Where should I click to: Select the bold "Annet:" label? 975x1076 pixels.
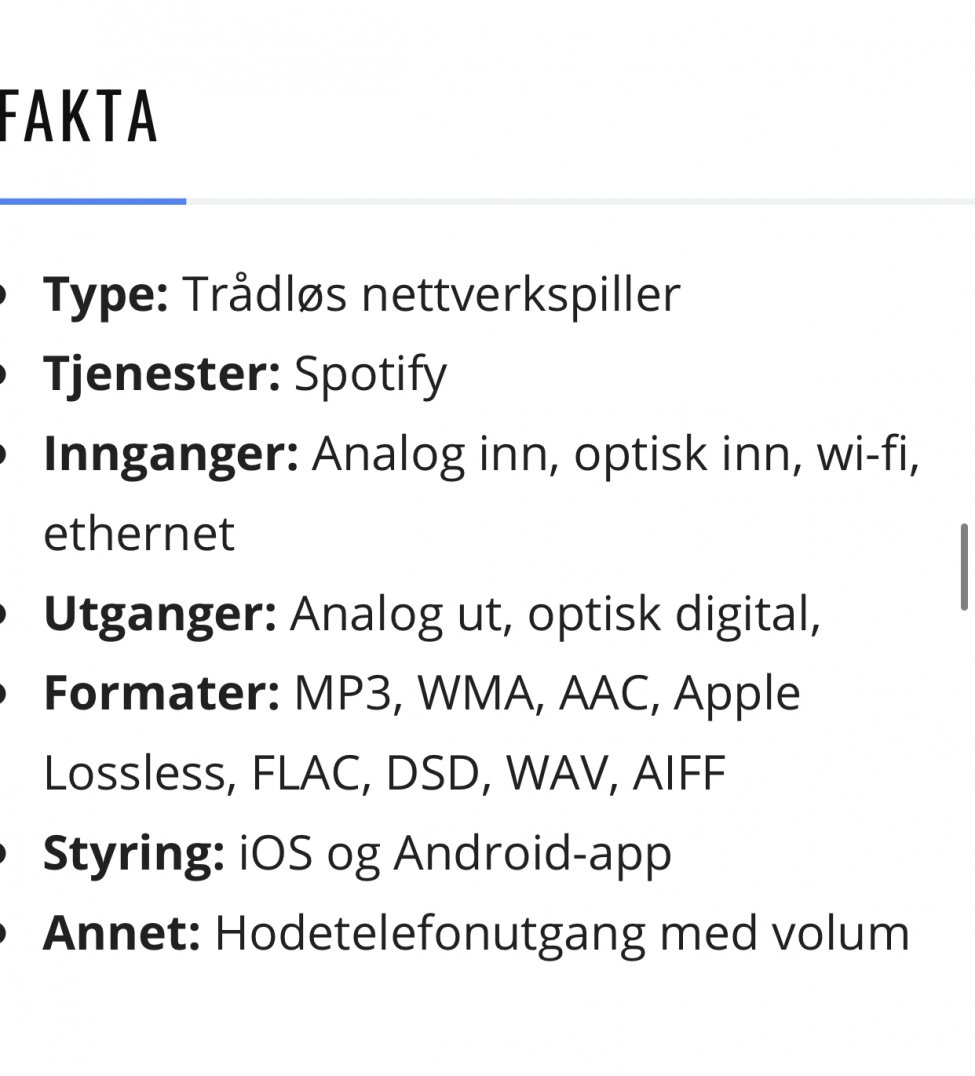[122, 933]
